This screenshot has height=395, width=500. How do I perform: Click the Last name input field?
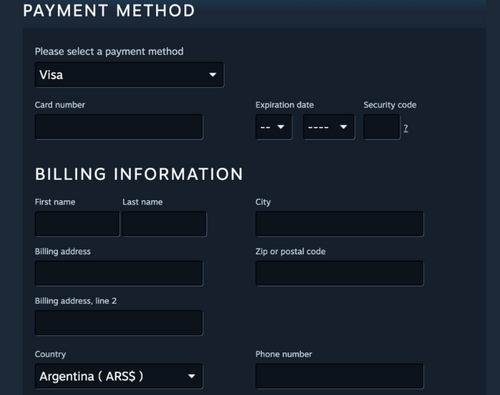click(164, 224)
